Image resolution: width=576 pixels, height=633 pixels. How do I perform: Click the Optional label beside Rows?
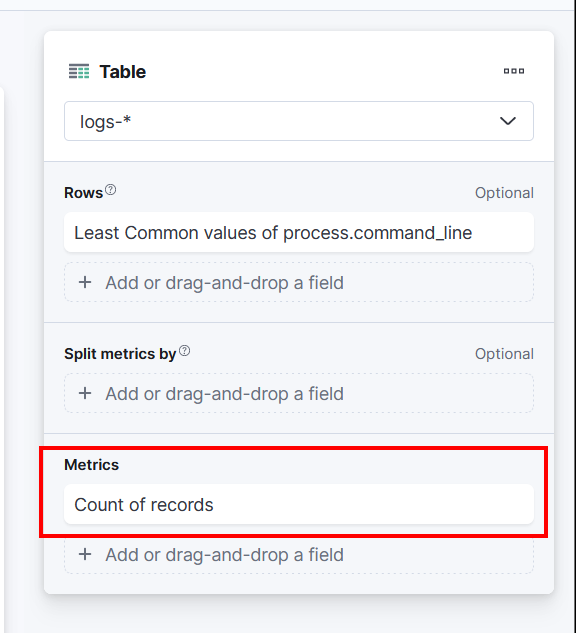(504, 193)
